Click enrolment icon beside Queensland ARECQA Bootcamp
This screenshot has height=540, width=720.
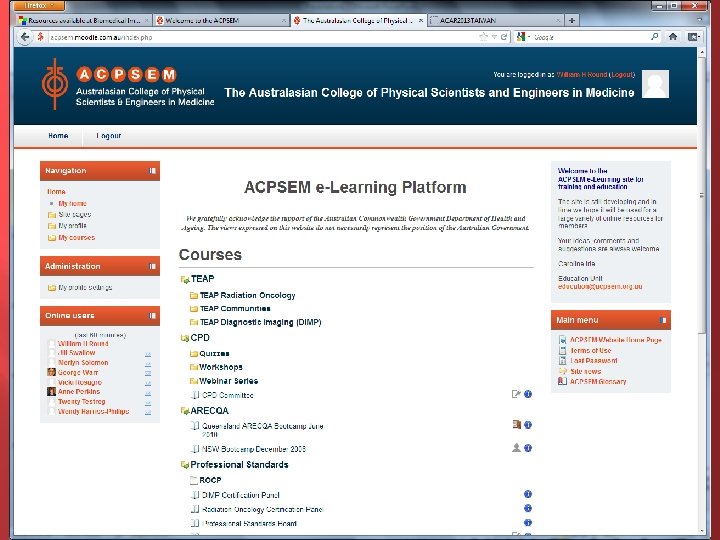coord(517,425)
